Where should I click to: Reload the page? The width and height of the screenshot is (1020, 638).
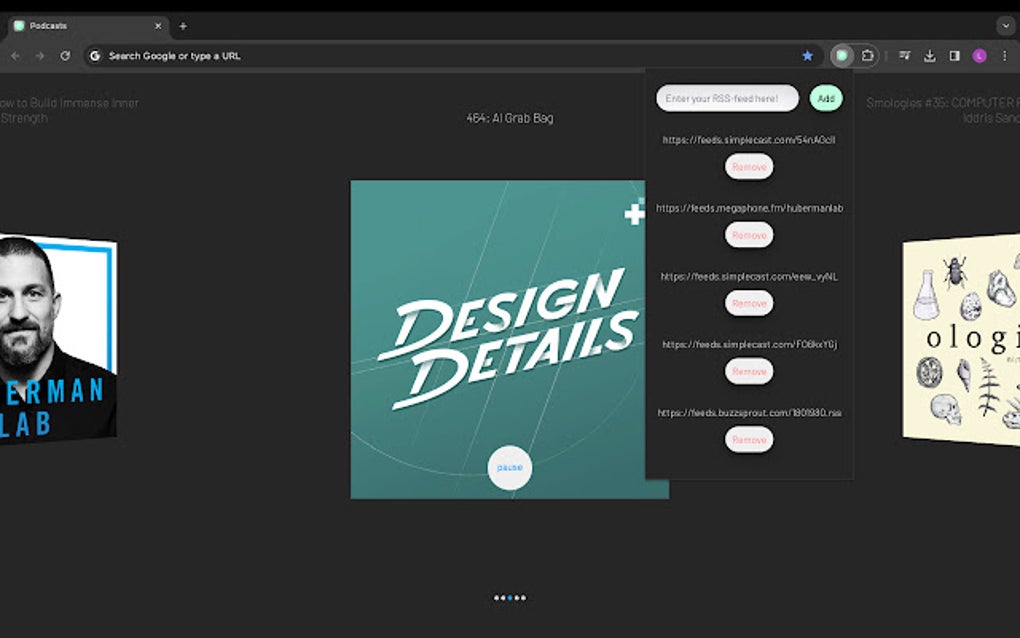(65, 56)
